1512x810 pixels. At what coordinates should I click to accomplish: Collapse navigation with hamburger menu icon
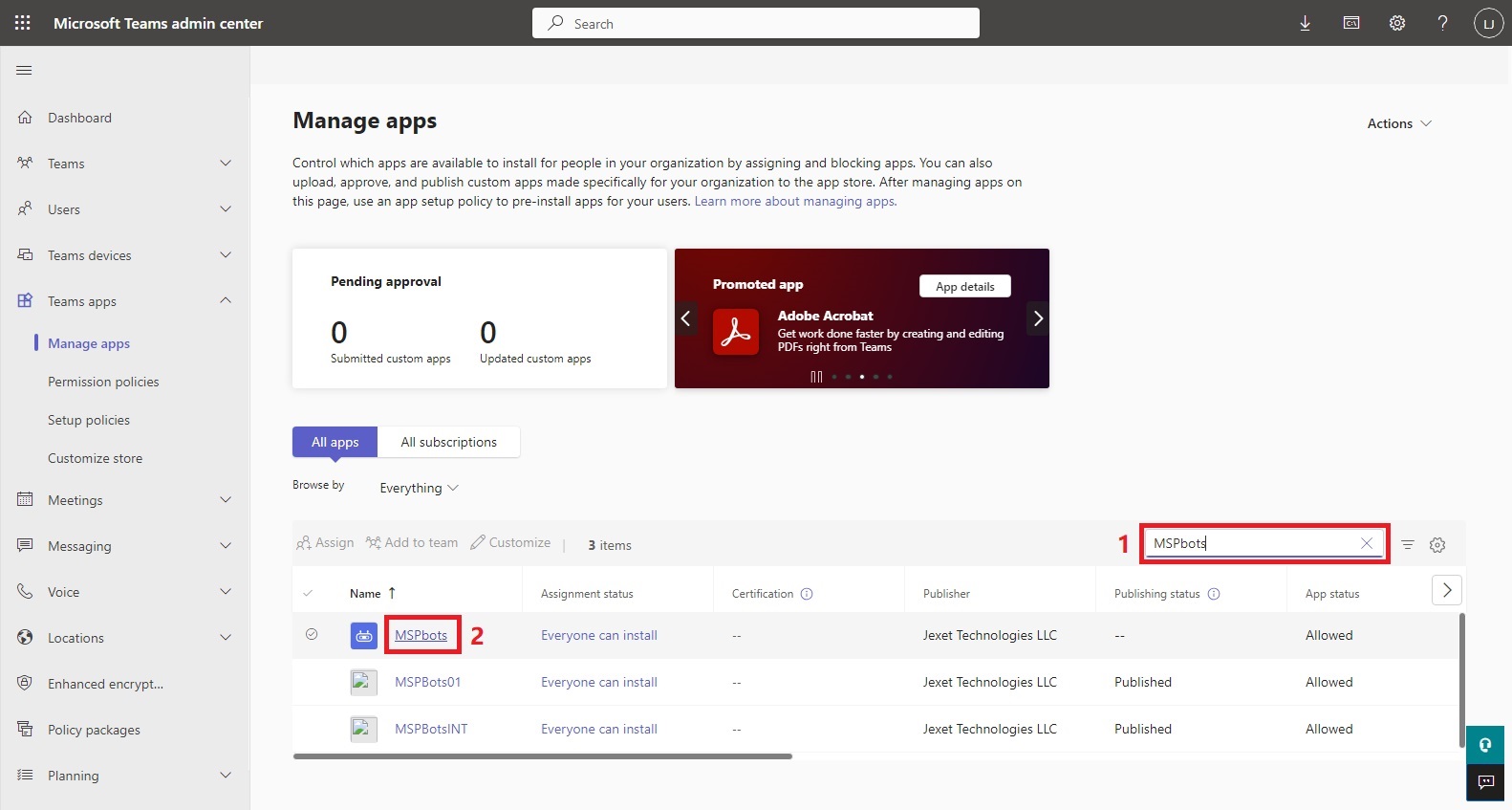click(x=25, y=70)
